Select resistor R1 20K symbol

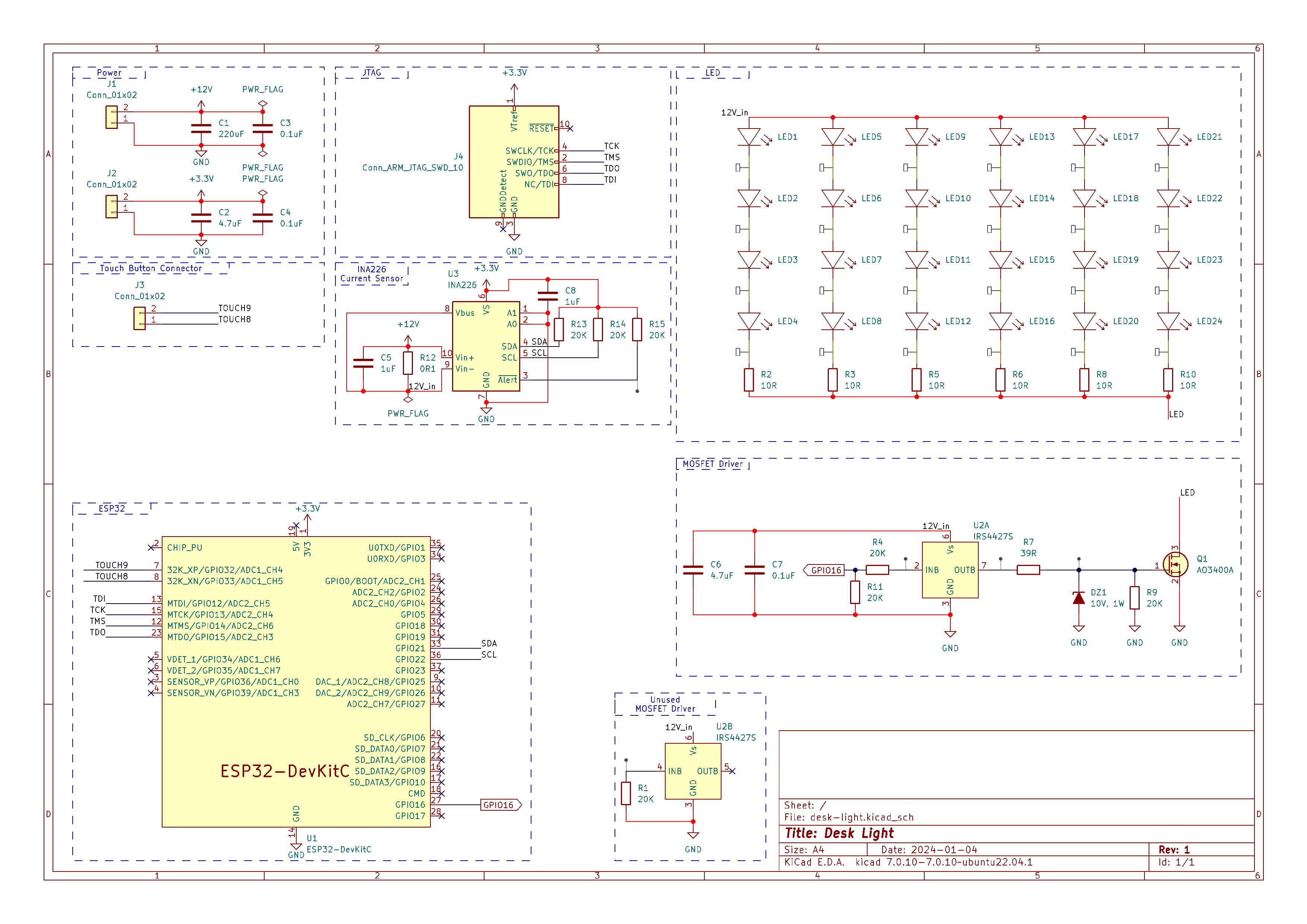point(626,793)
